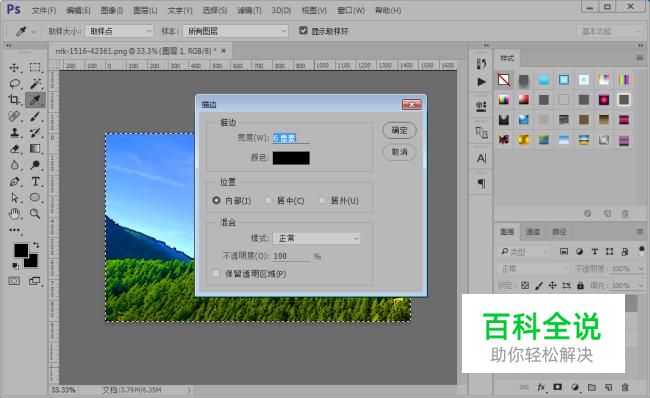Select the Zoom tool

35,214
